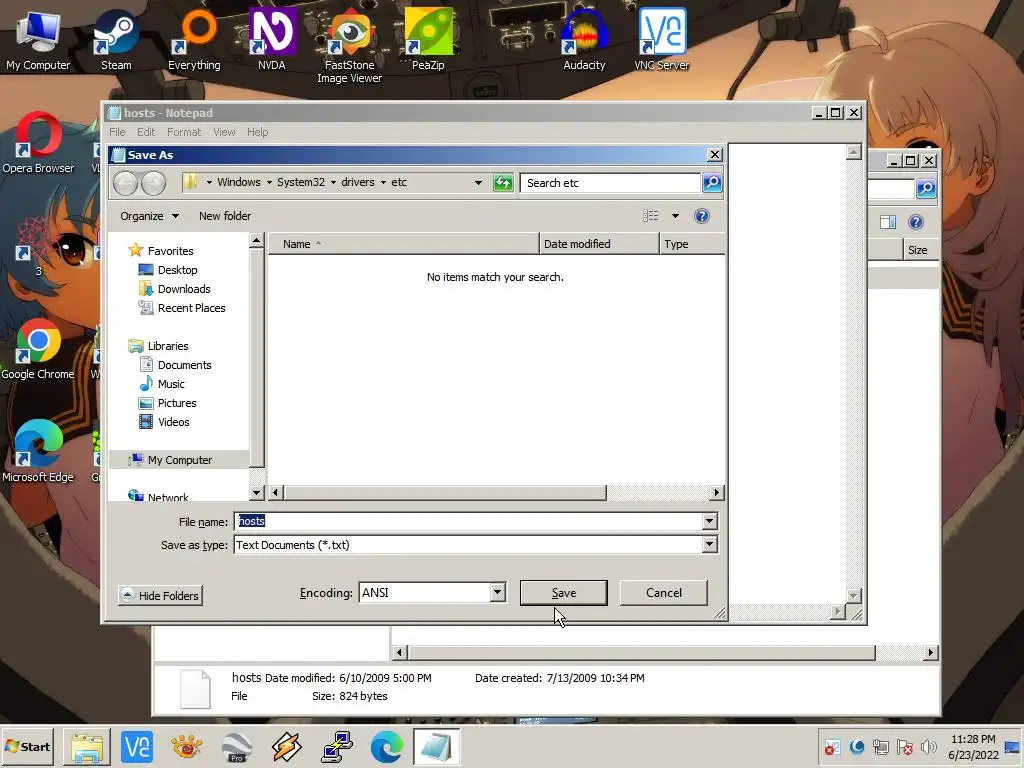Expand the arrow after Windows in path
The height and width of the screenshot is (768, 1024).
point(269,183)
